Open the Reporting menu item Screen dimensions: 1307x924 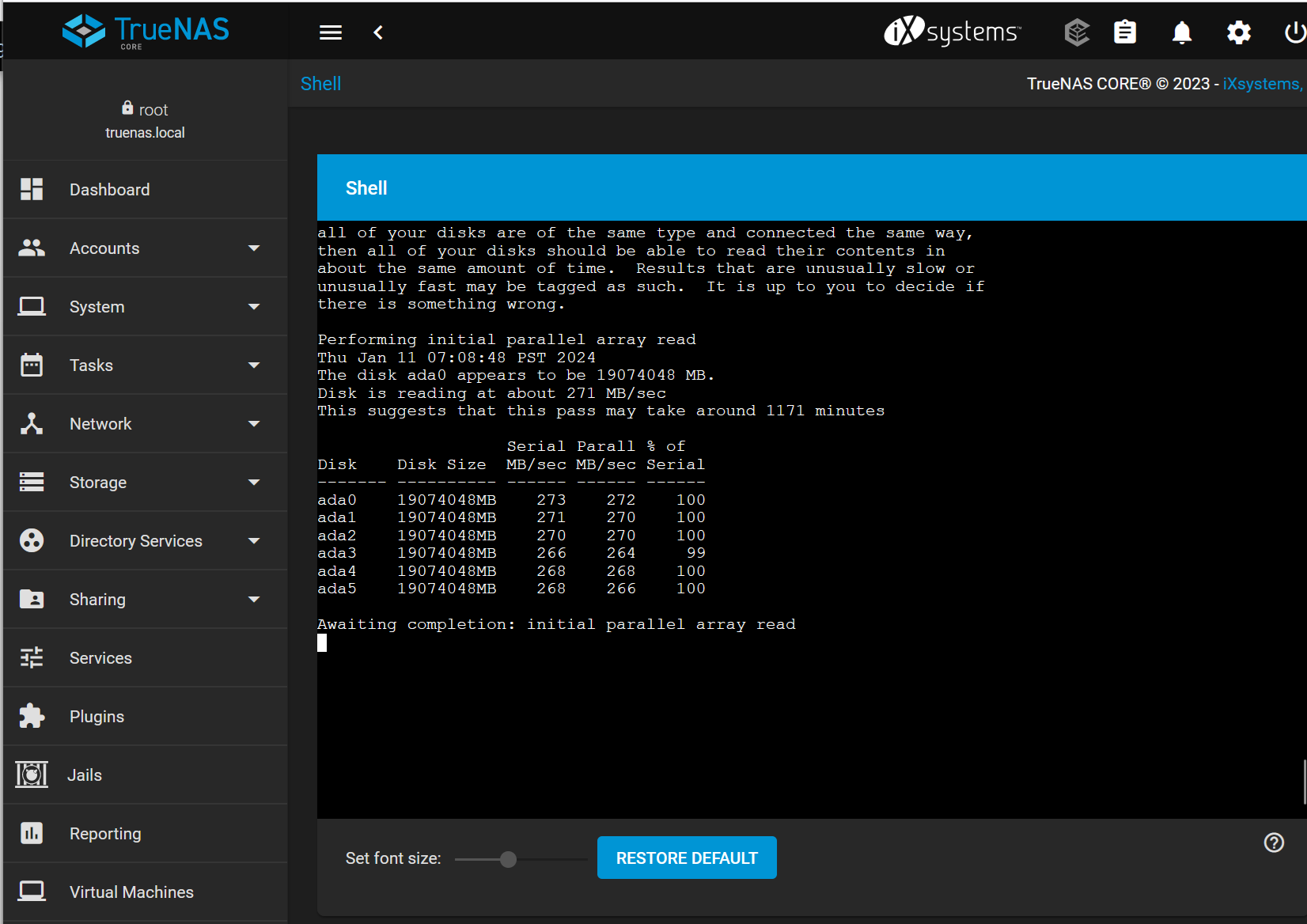pyautogui.click(x=146, y=833)
